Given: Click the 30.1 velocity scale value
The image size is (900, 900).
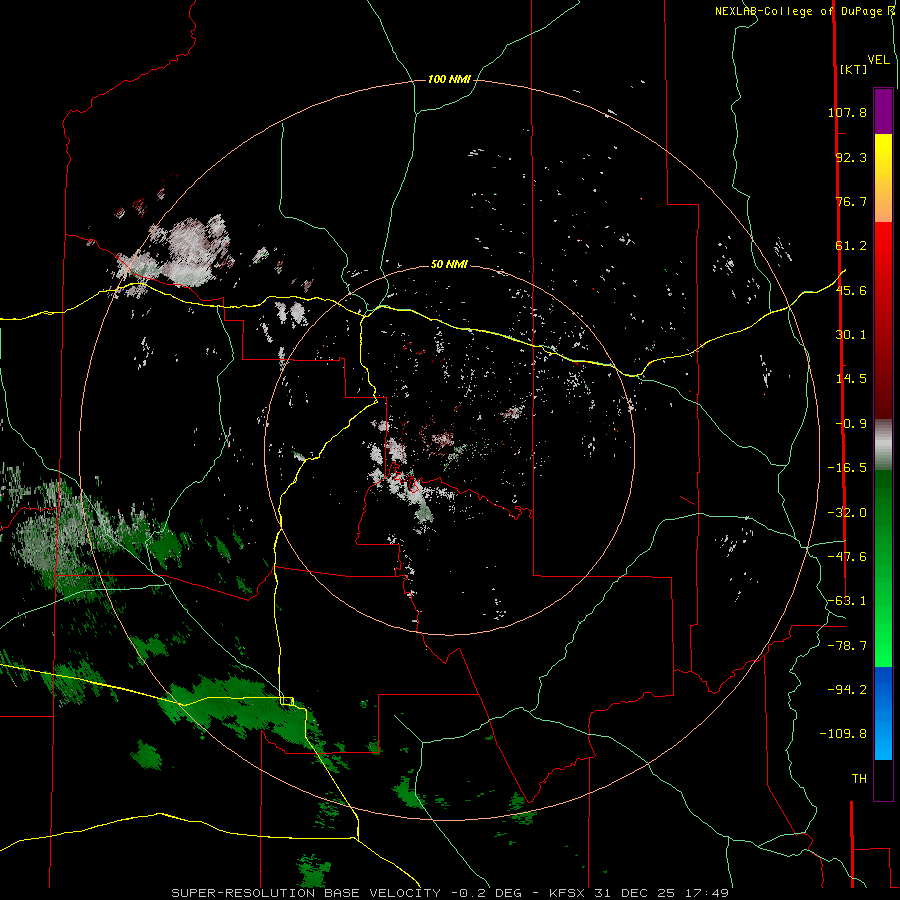Looking at the screenshot, I should [x=851, y=335].
